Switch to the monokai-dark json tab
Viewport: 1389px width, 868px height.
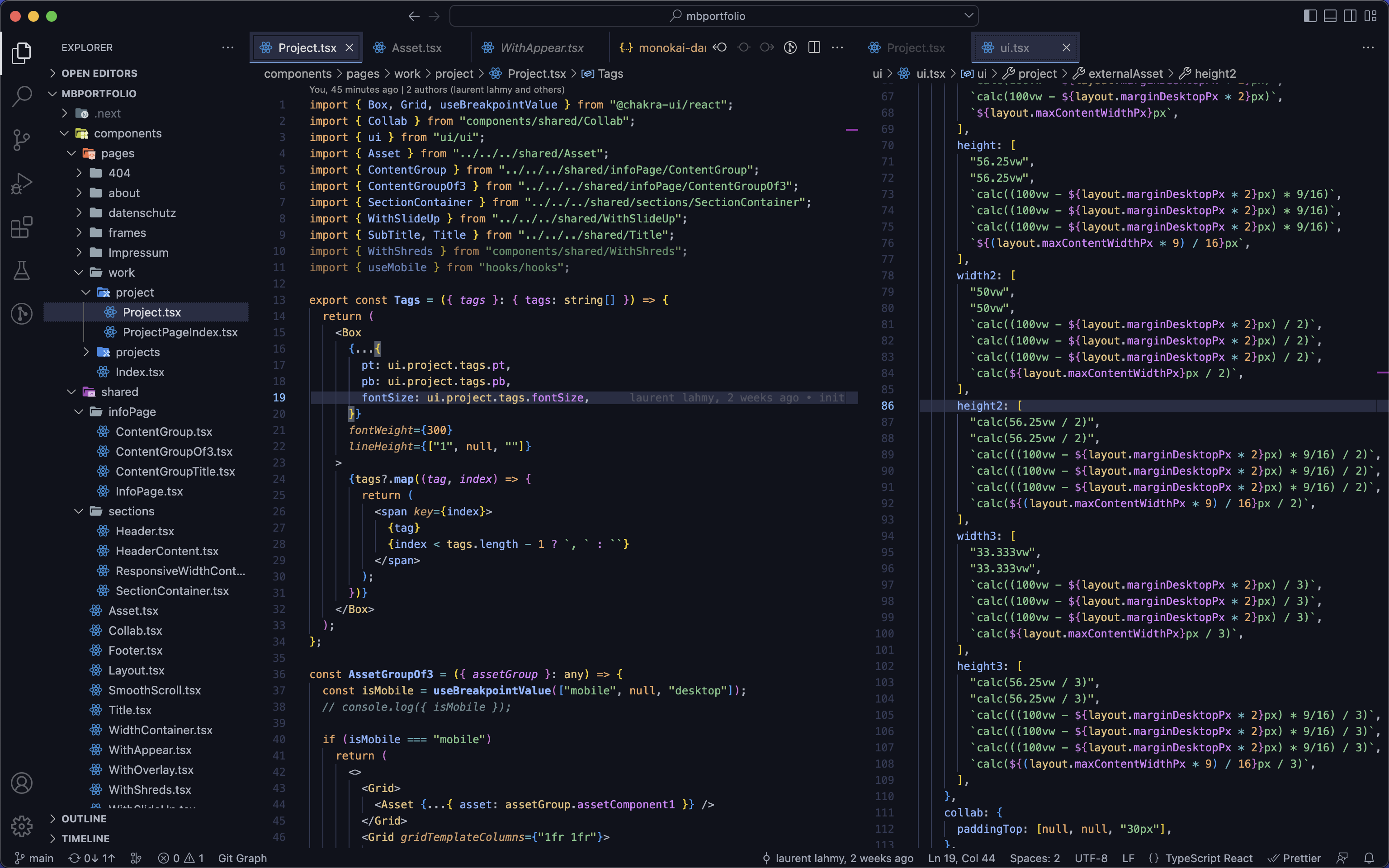point(662,47)
